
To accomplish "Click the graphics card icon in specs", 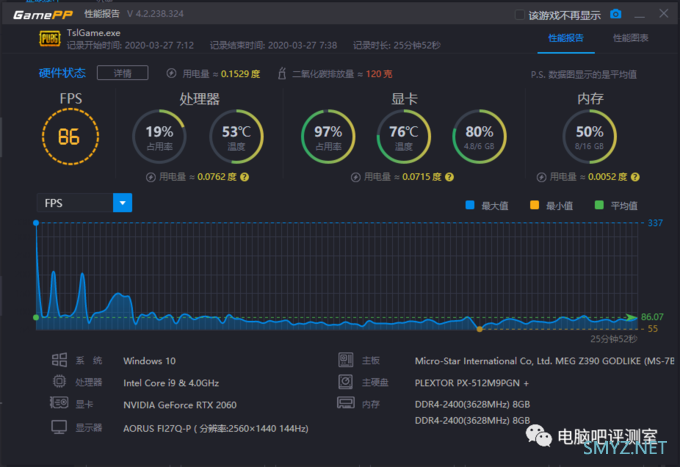I will click(x=59, y=403).
